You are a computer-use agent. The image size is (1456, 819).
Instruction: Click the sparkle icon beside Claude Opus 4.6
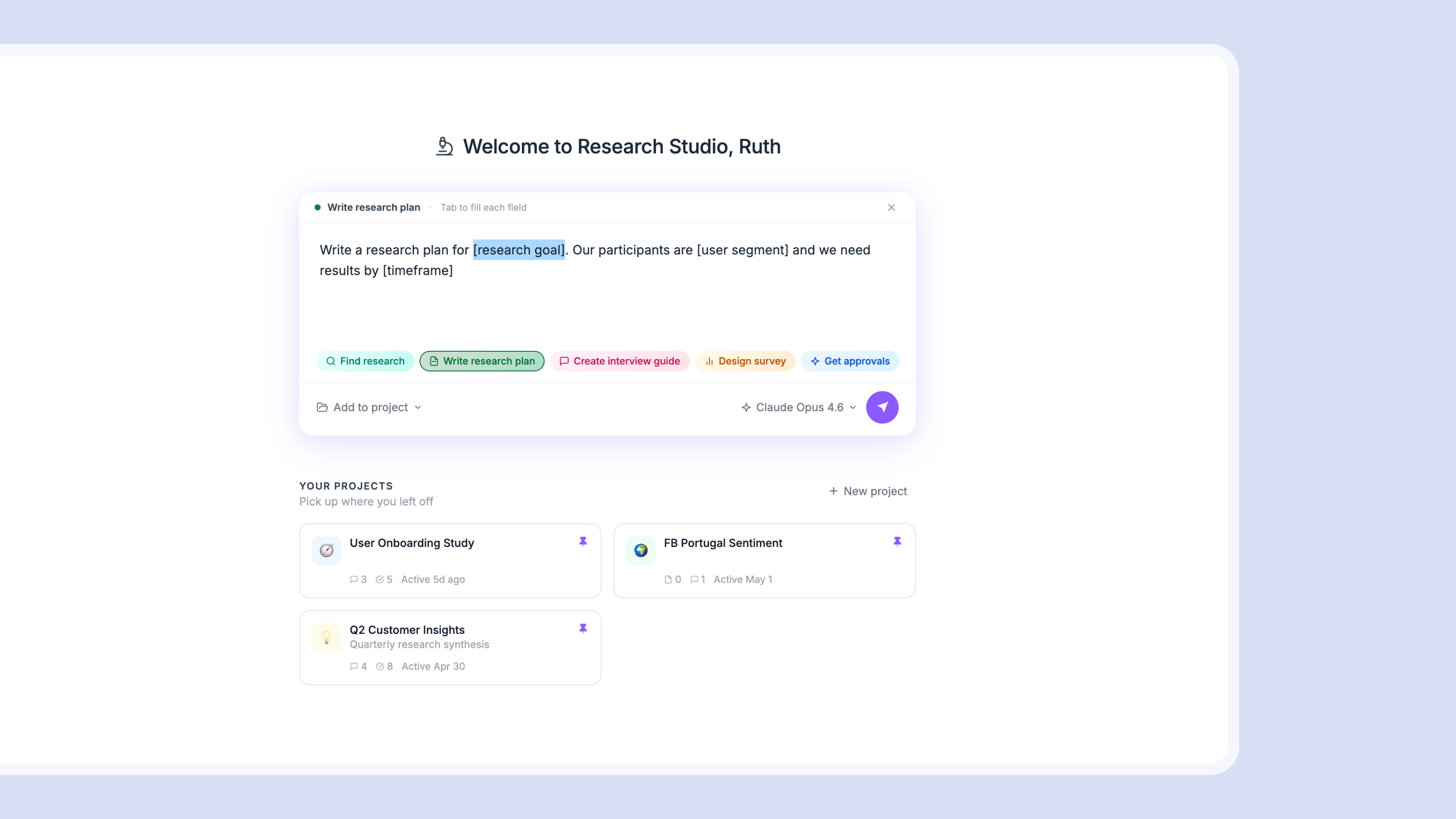coord(746,408)
